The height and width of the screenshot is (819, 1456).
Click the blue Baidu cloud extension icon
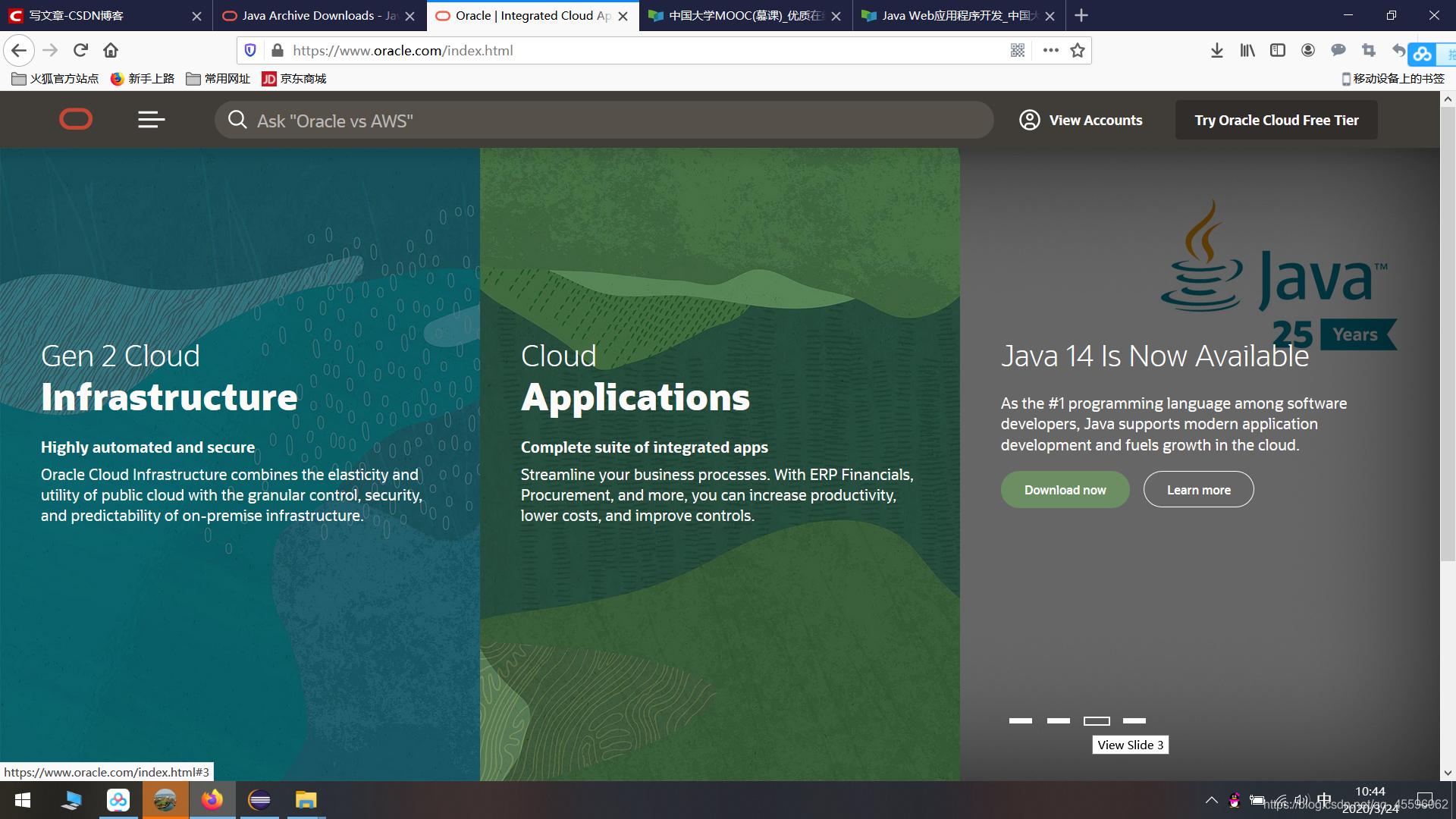(x=1423, y=55)
